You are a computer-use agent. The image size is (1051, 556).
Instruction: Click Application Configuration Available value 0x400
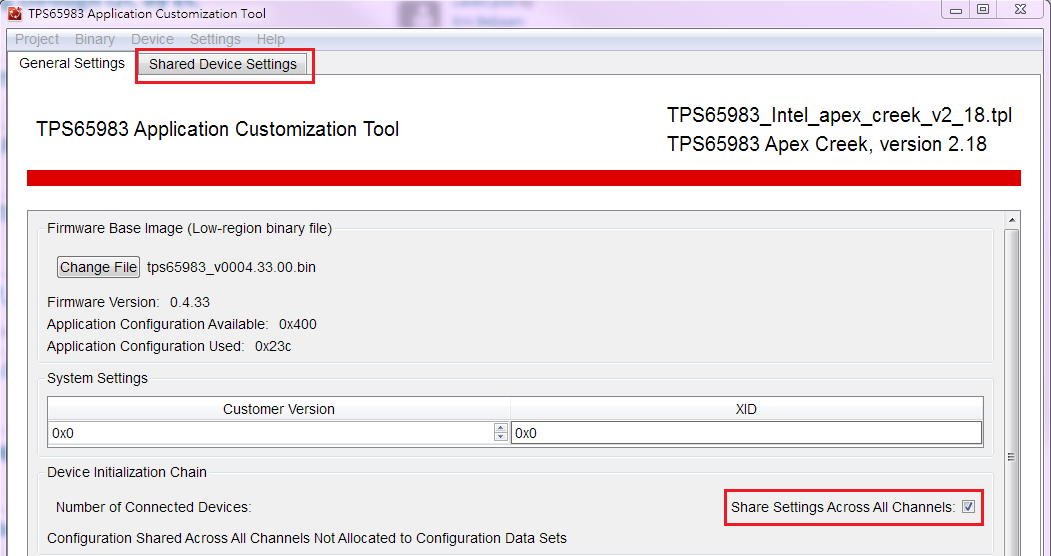298,324
